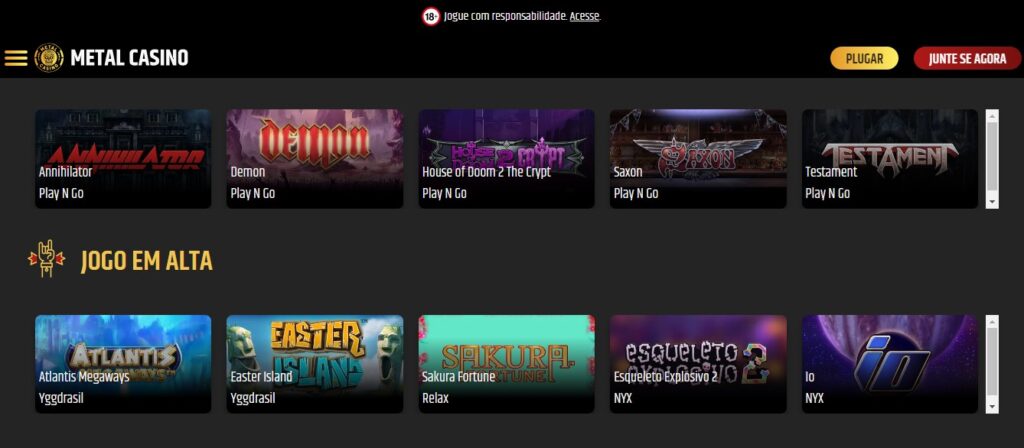Click the Junte Se Agora button
This screenshot has height=448, width=1024.
[x=967, y=58]
